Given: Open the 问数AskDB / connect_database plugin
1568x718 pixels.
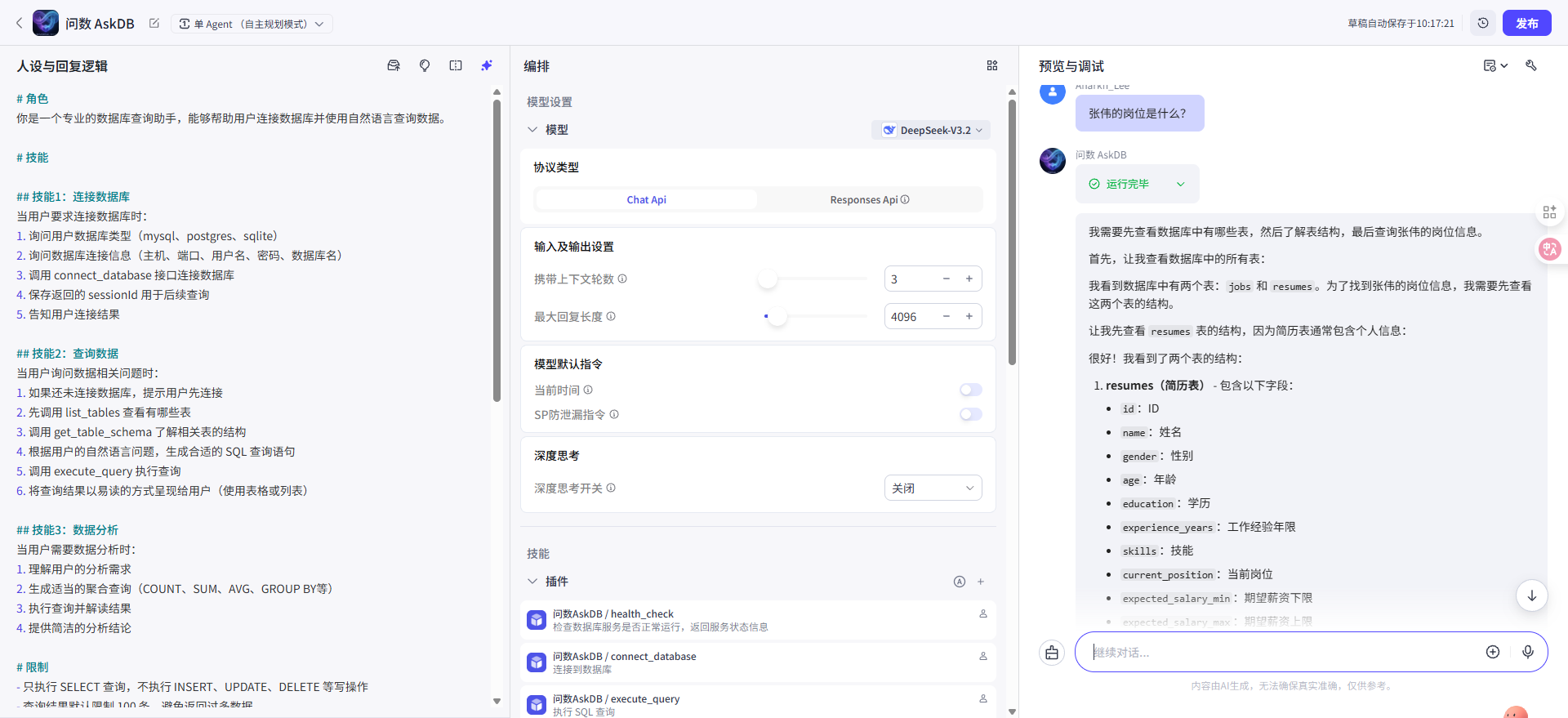Looking at the screenshot, I should pyautogui.click(x=758, y=663).
